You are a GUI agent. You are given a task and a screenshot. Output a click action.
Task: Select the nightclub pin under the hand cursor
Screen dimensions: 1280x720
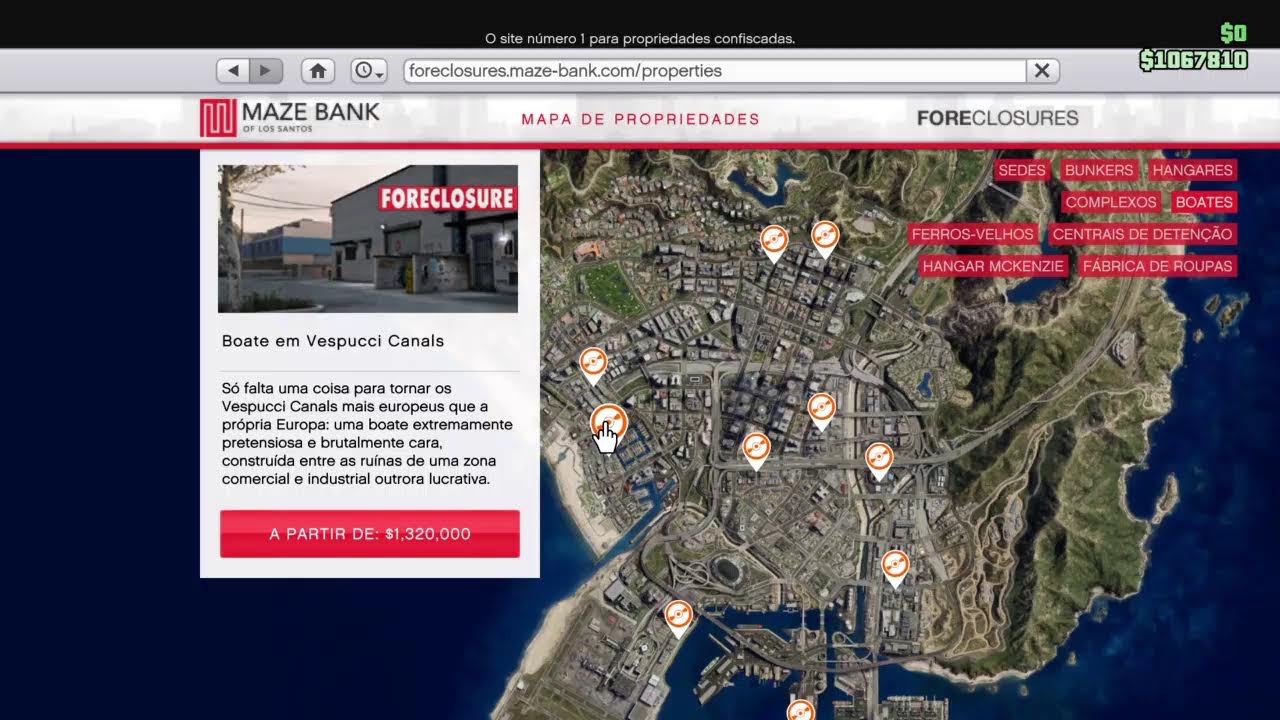point(609,426)
